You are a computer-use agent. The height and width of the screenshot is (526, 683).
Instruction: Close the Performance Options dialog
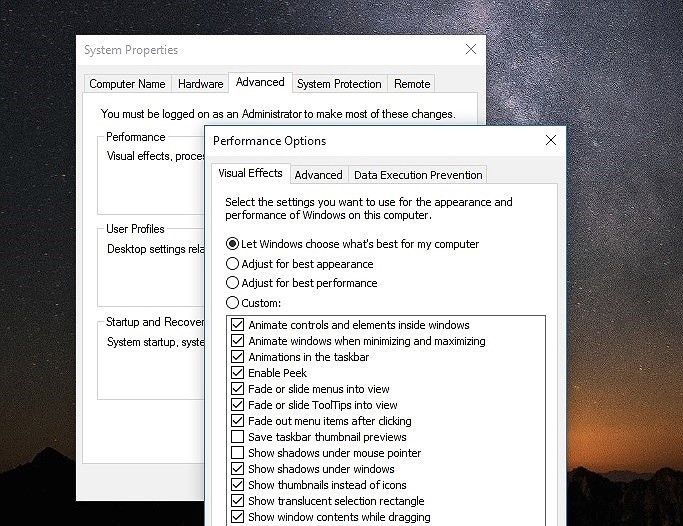click(x=550, y=141)
